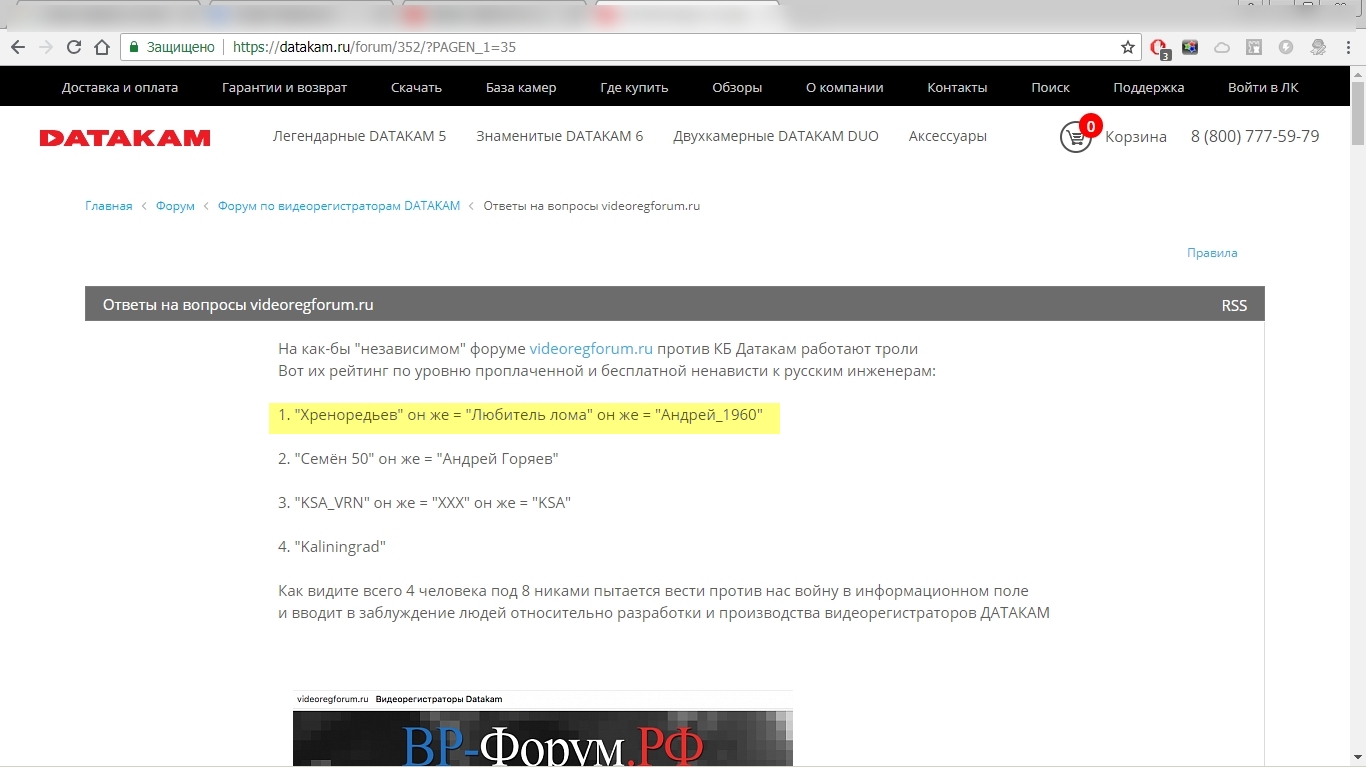Go to the browser home page icon
This screenshot has width=1366, height=768.
[x=101, y=47]
